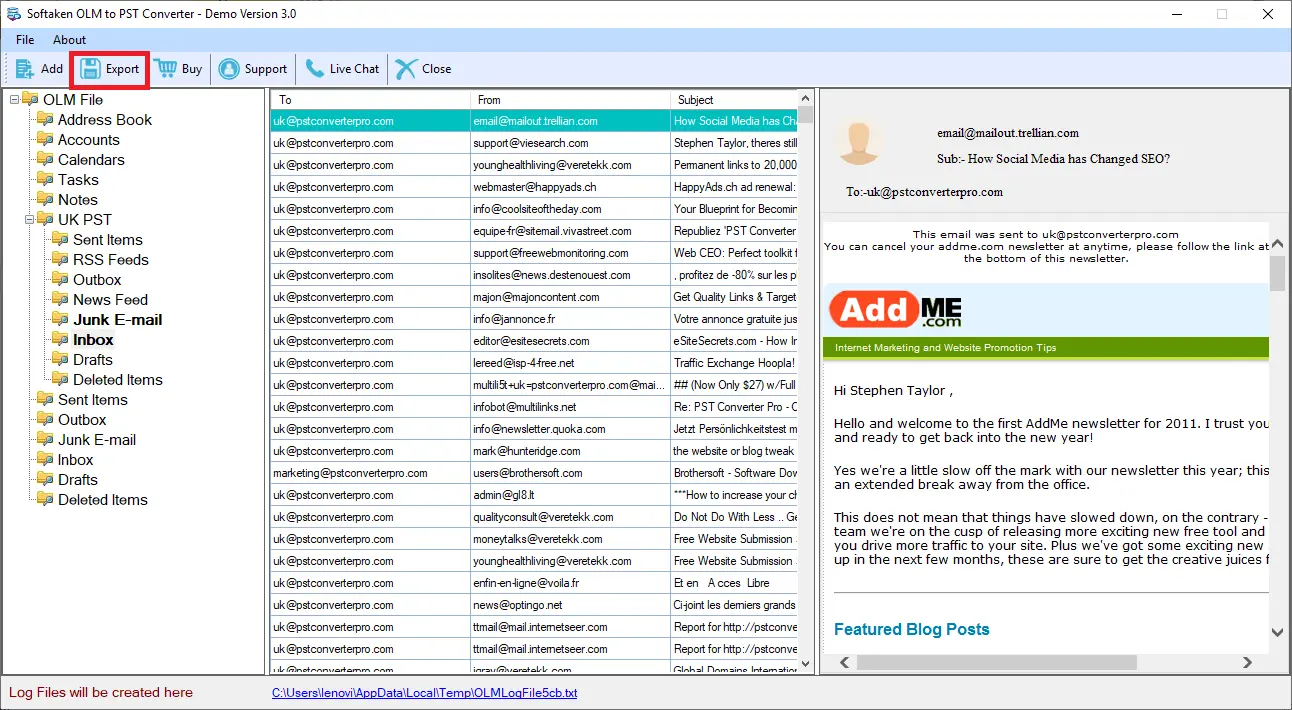This screenshot has height=710, width=1292.
Task: Select the email from info@coolsiteoftheday.com
Action: coord(534,209)
